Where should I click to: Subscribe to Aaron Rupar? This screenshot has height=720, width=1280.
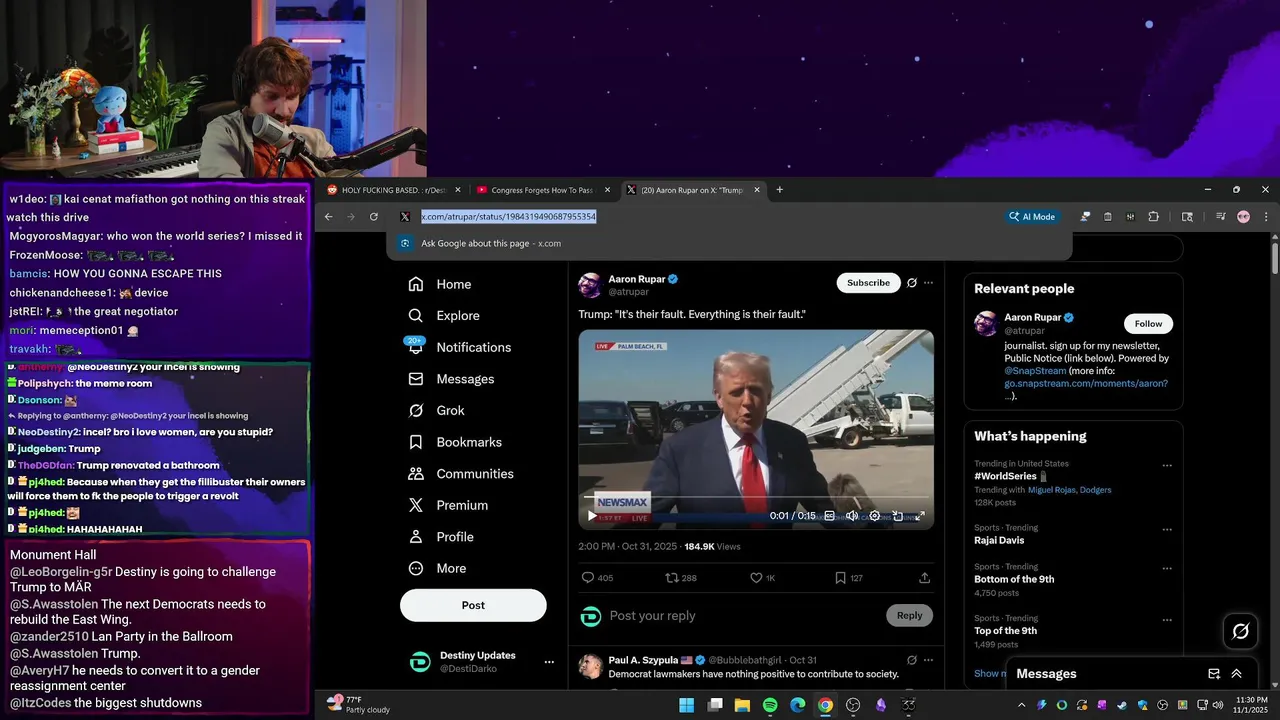(868, 283)
